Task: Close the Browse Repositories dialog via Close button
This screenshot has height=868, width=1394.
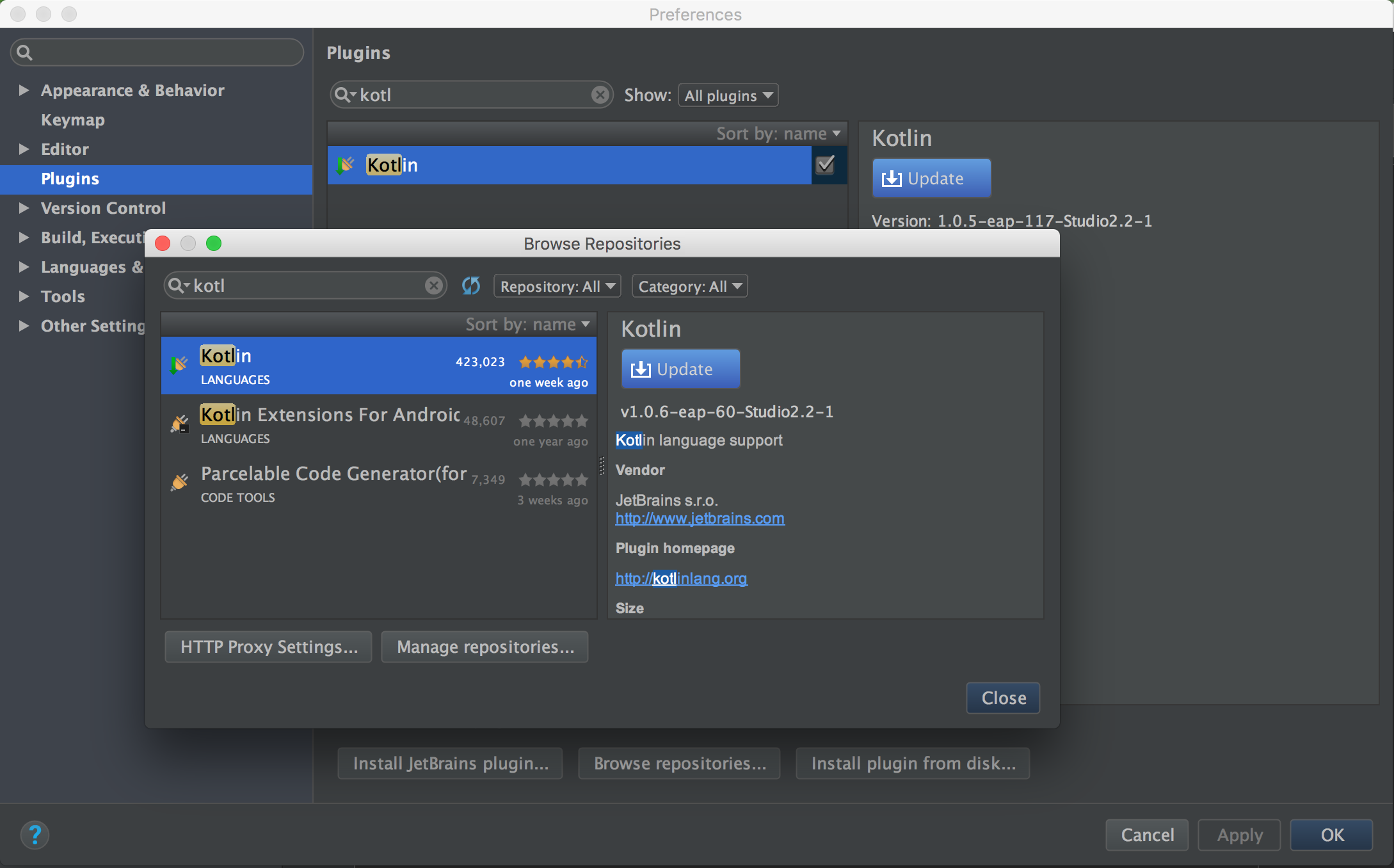Action: tap(1003, 698)
